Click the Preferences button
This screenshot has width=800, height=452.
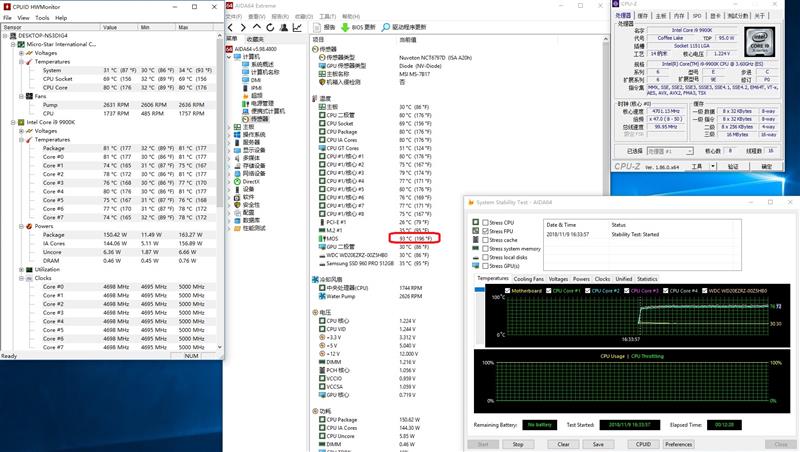678,443
